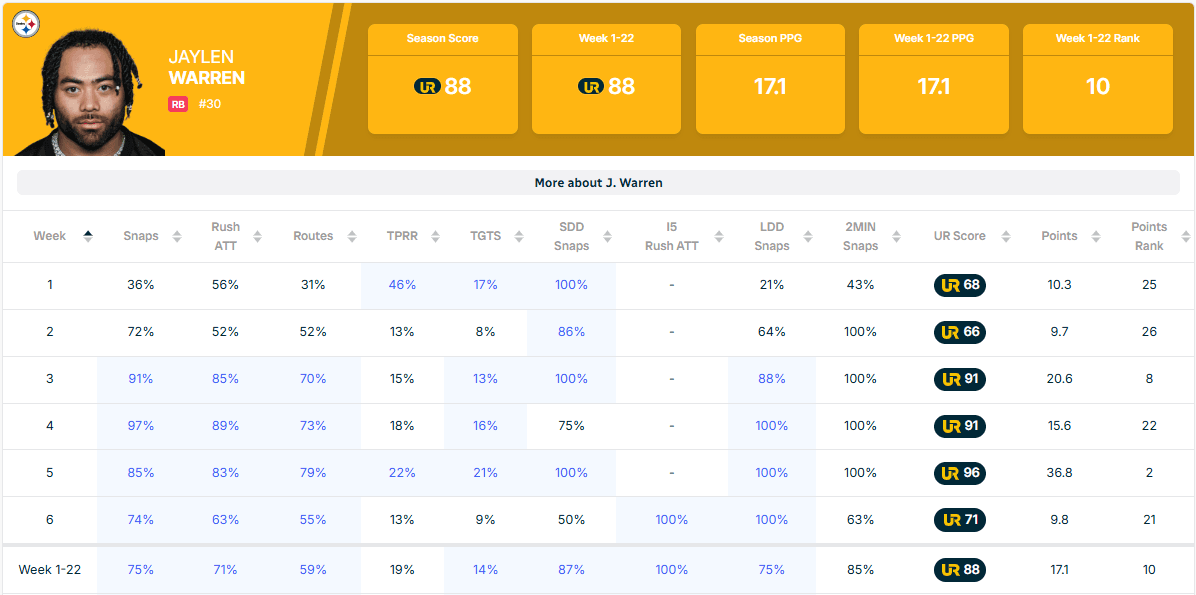Click the Steelers team logo icon
Viewport: 1196px width, 595px height.
[27, 25]
